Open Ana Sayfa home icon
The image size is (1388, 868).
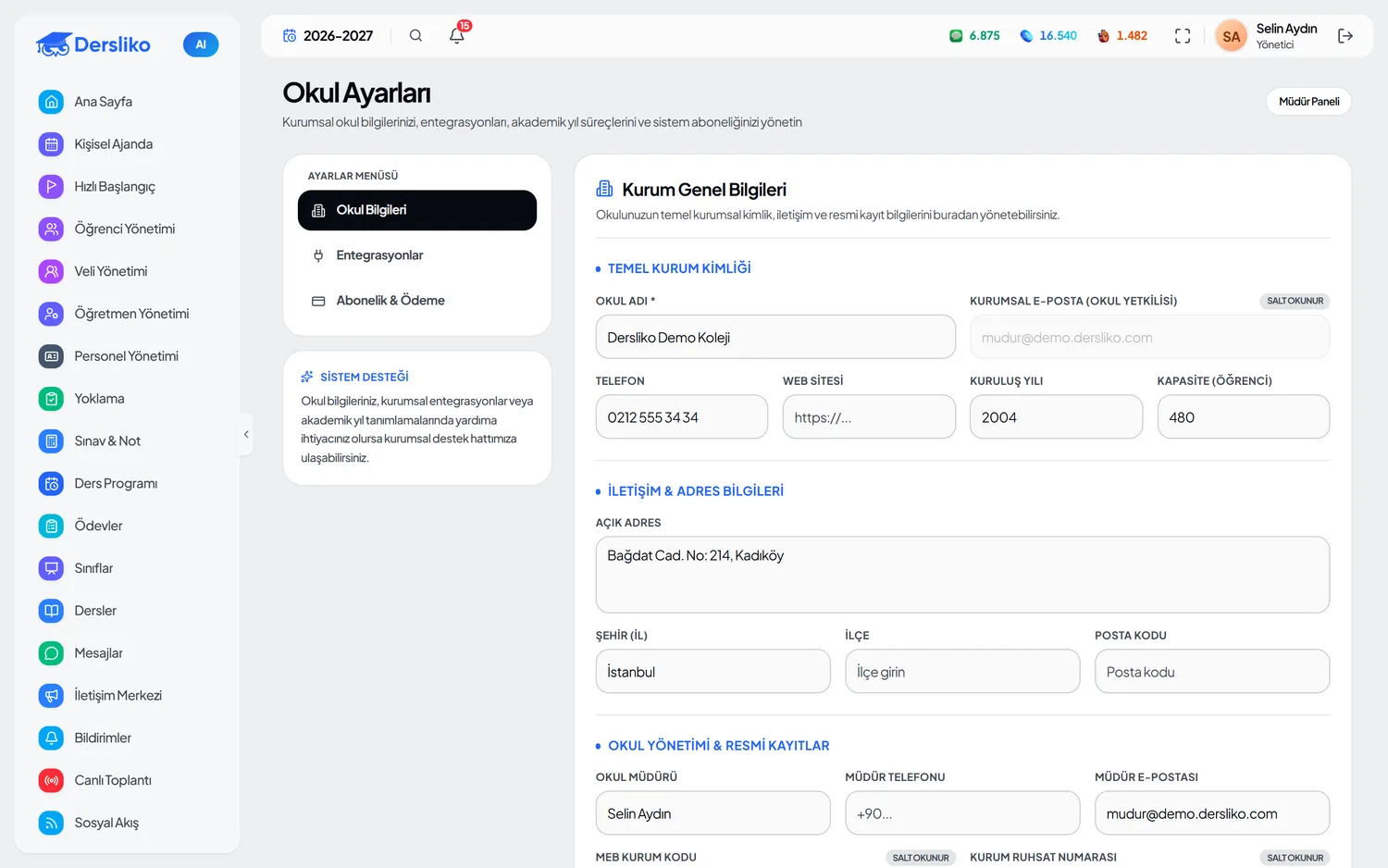click(x=52, y=102)
